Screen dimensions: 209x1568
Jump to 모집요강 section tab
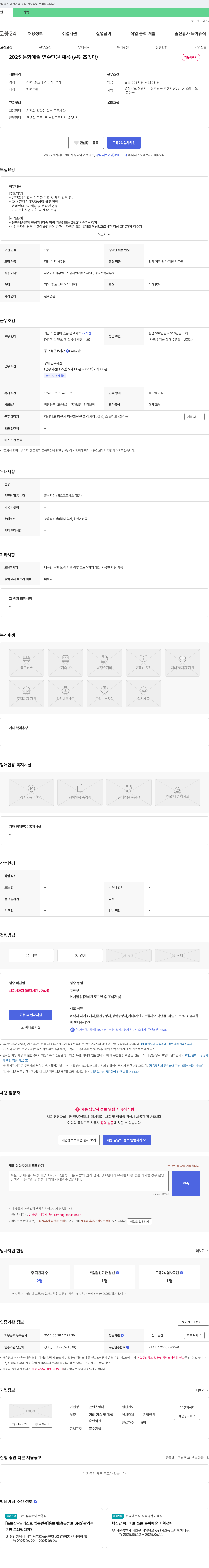coord(6,48)
